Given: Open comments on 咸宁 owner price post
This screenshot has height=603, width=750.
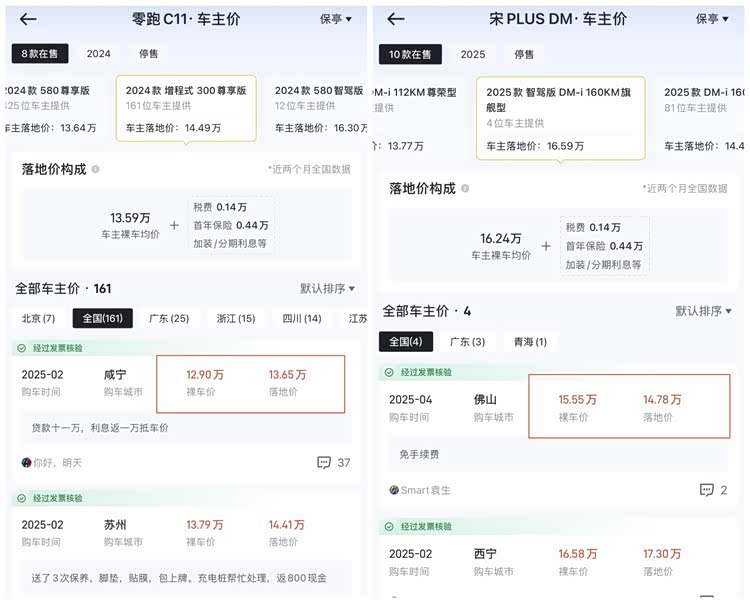Looking at the screenshot, I should [x=333, y=463].
